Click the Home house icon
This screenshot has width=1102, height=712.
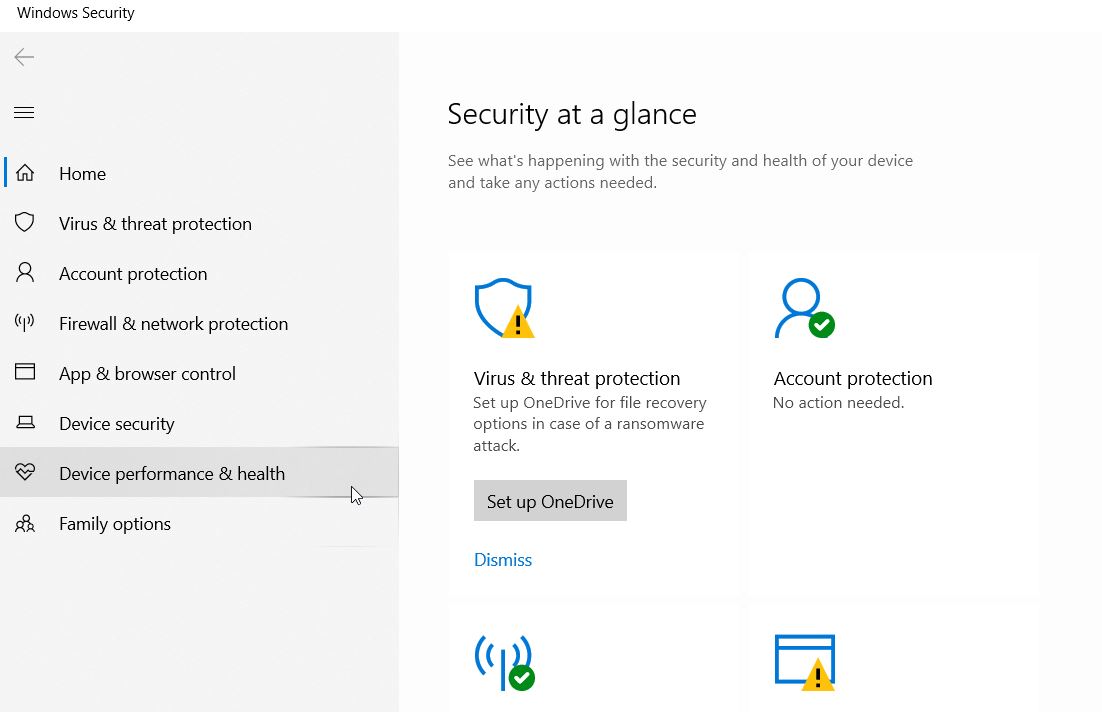point(25,173)
